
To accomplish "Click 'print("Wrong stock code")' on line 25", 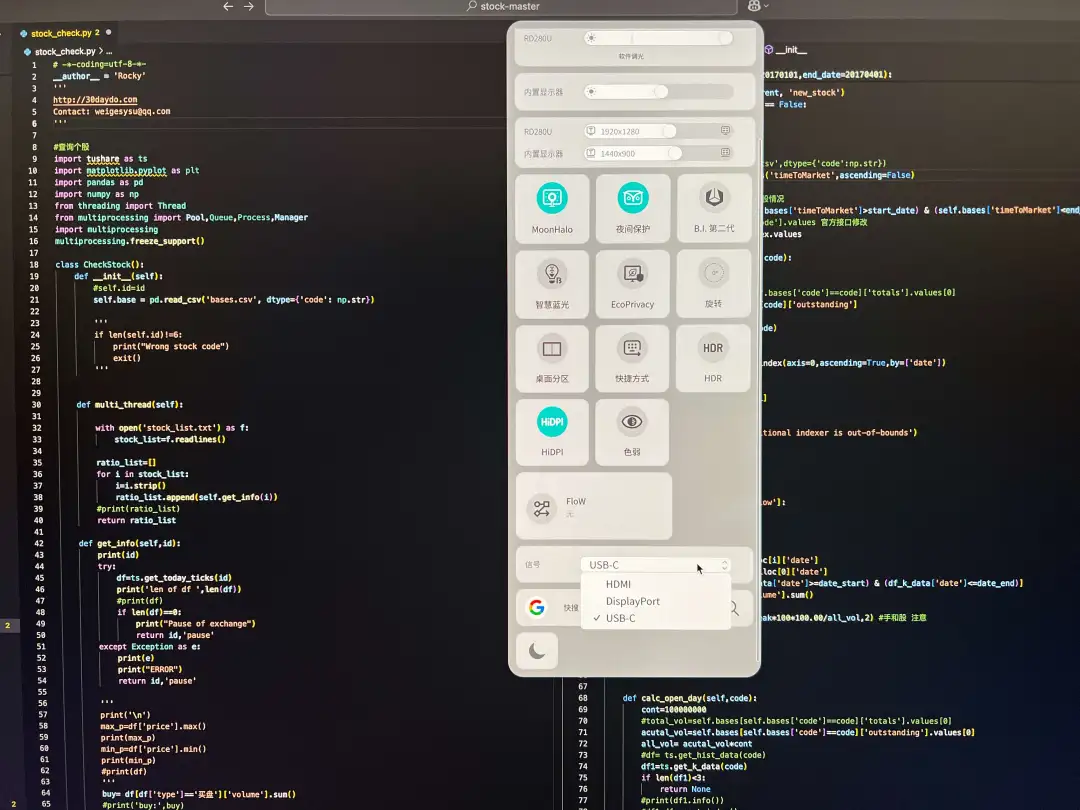I will pyautogui.click(x=171, y=346).
